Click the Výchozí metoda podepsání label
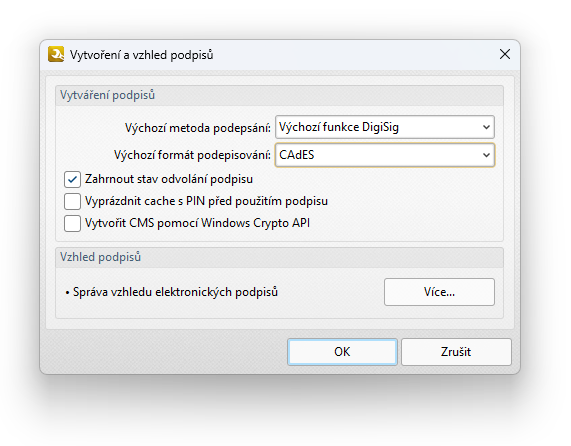 (198, 128)
